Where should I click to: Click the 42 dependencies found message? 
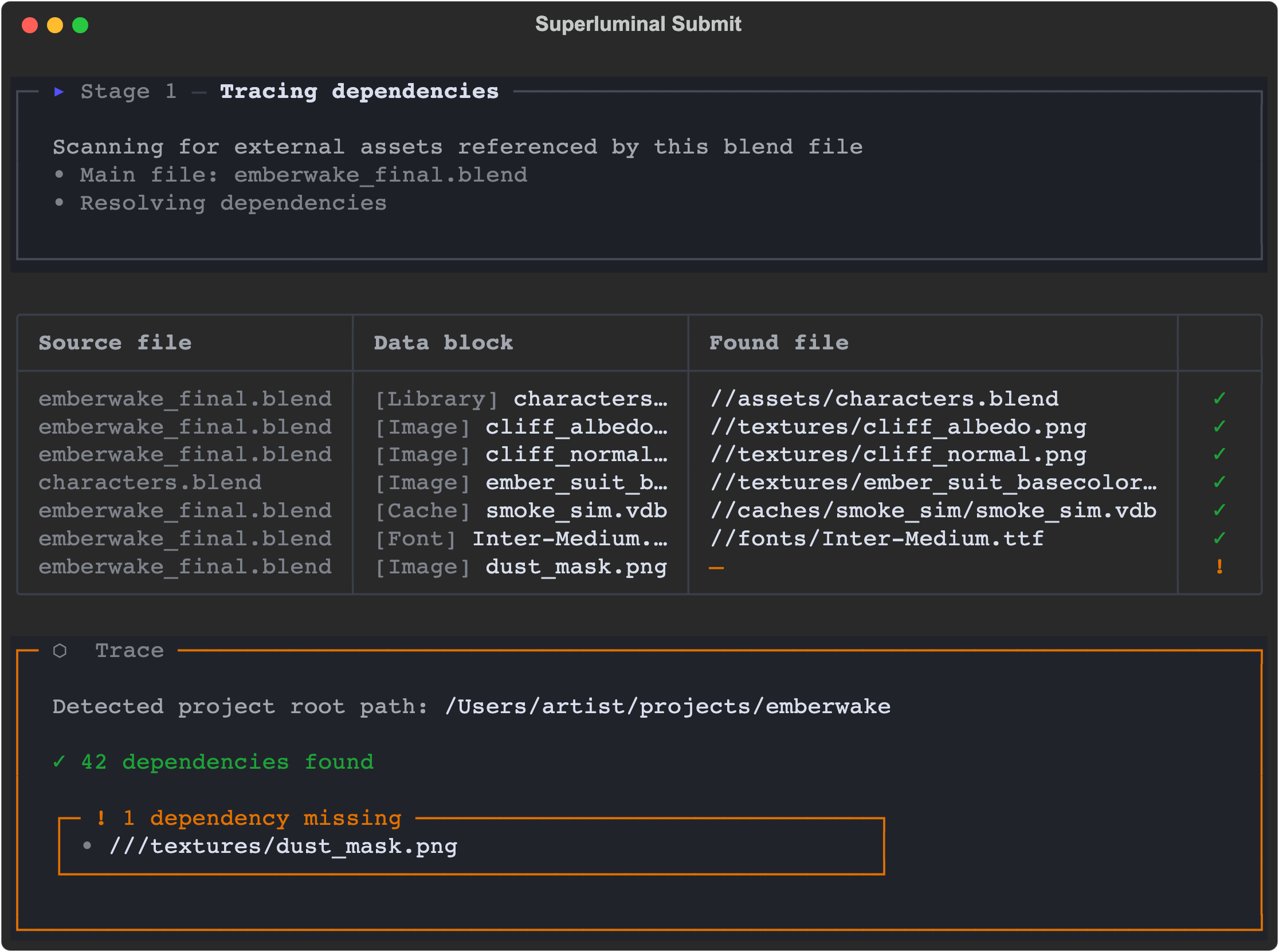227,762
